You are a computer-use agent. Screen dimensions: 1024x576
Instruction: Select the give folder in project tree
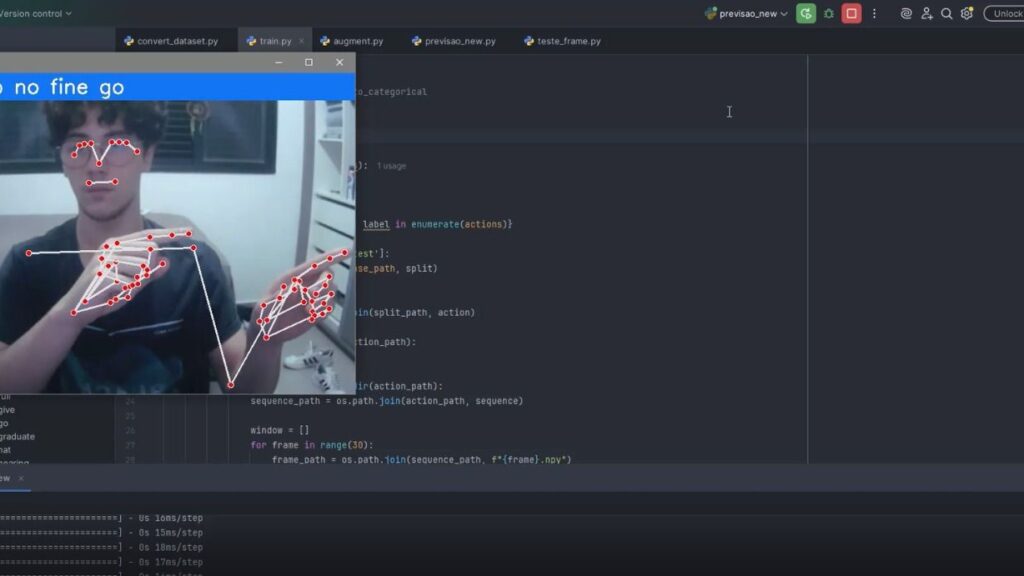pyautogui.click(x=8, y=409)
